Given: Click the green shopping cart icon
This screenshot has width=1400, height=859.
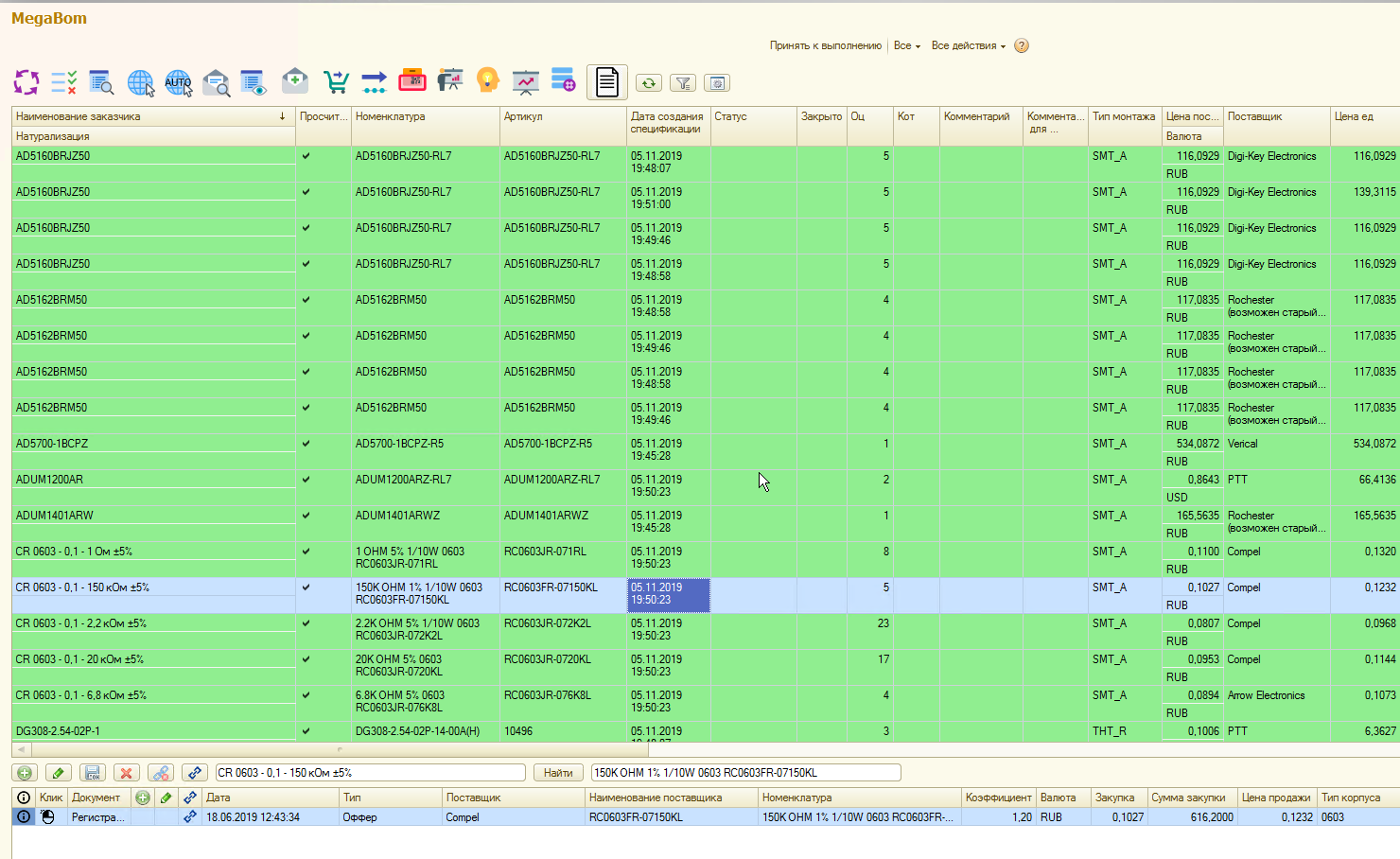Looking at the screenshot, I should coord(336,82).
